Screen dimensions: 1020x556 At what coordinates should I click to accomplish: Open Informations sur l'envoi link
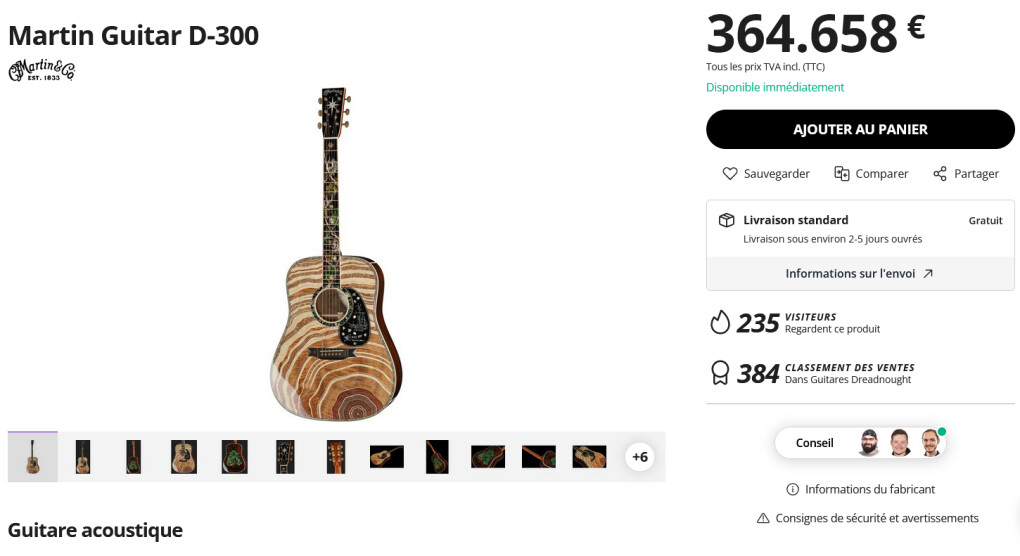860,273
